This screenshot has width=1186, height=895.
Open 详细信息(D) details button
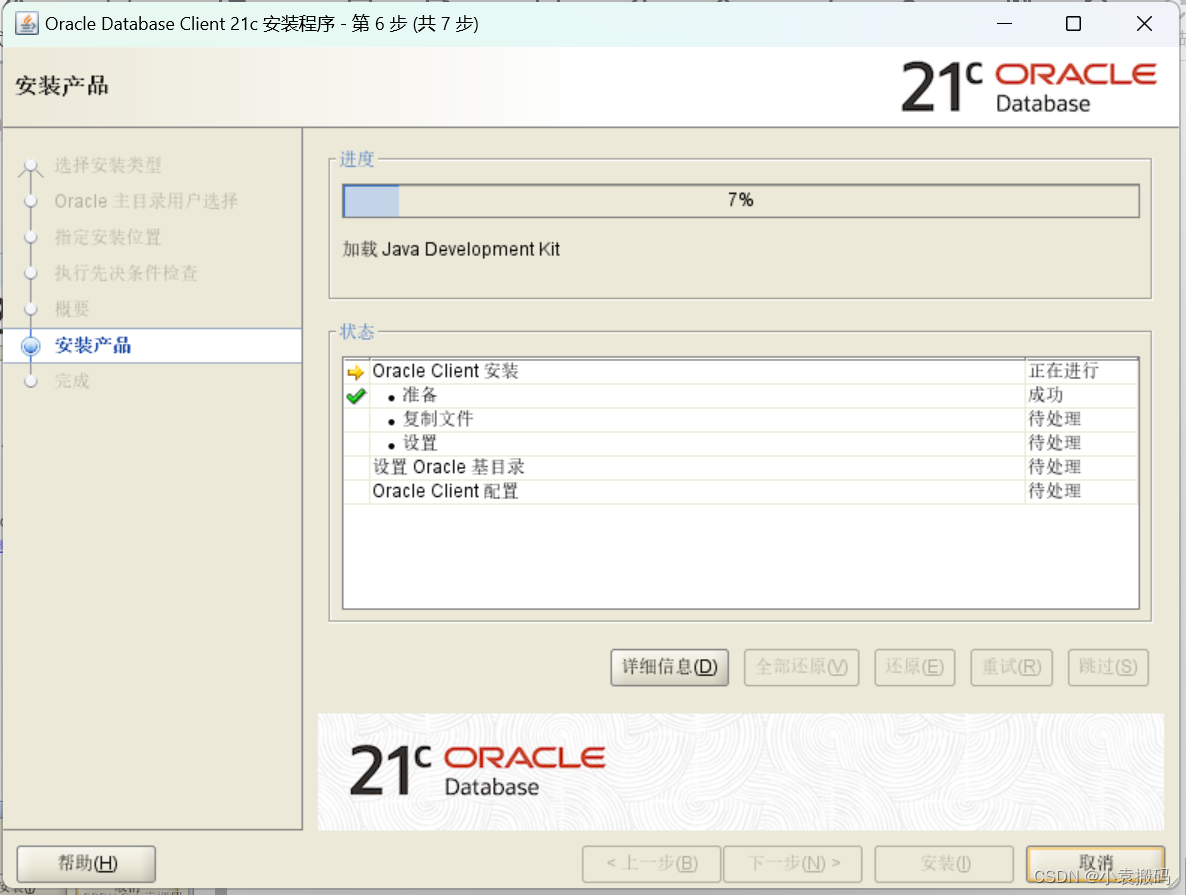tap(669, 667)
